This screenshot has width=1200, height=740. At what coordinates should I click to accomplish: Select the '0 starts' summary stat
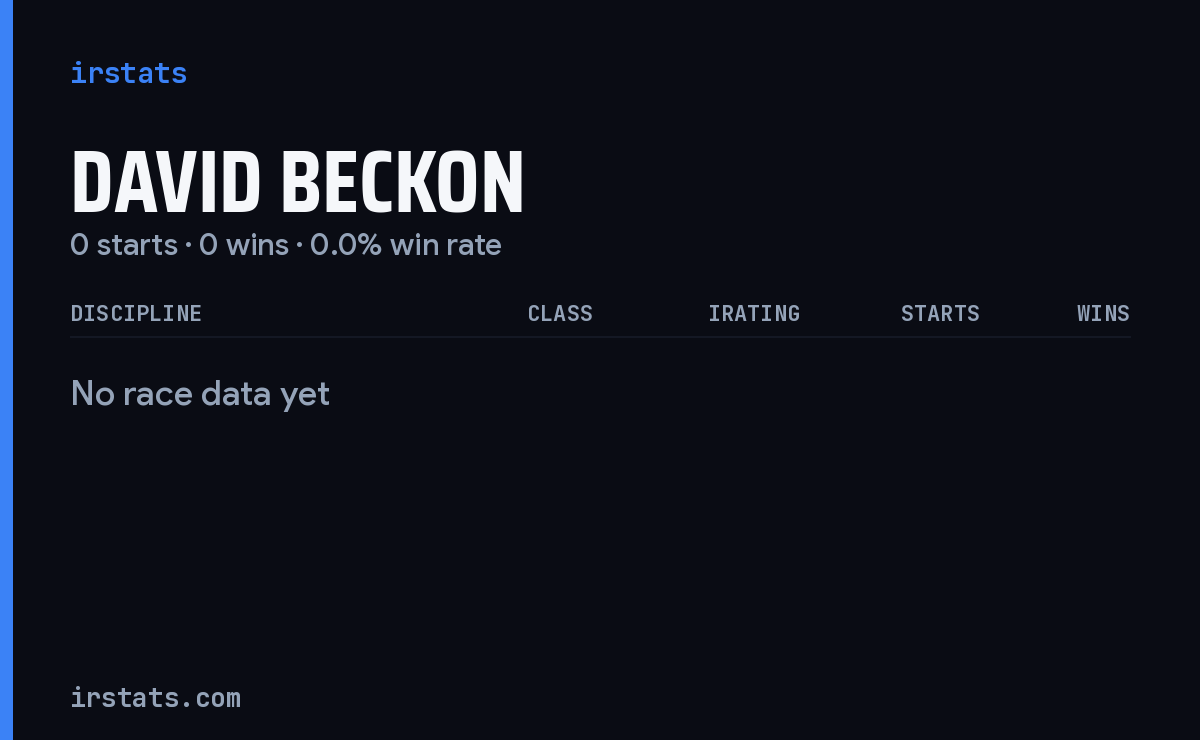pyautogui.click(x=124, y=245)
